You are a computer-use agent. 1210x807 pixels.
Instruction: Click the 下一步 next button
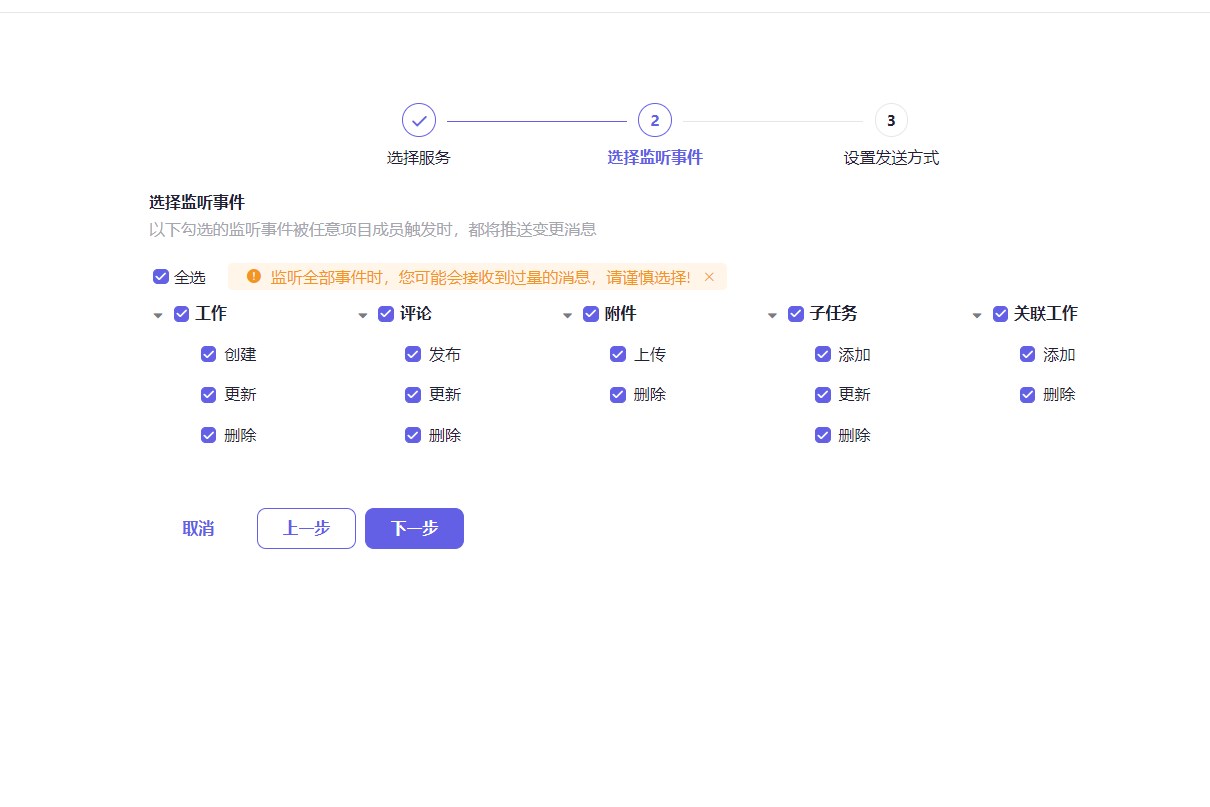tap(414, 528)
